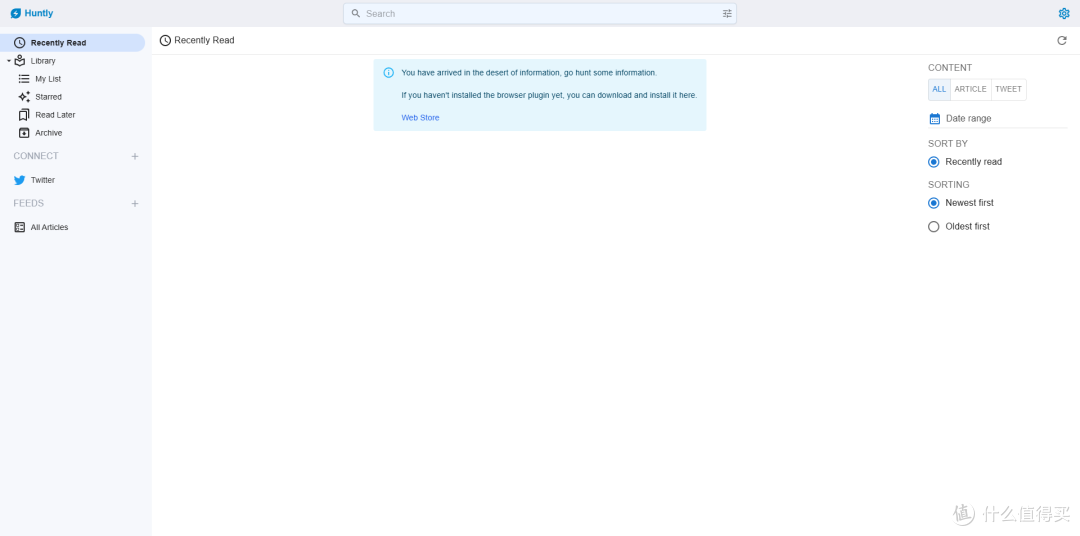The height and width of the screenshot is (536, 1080).
Task: Select ARTICLE content filter
Action: click(970, 90)
